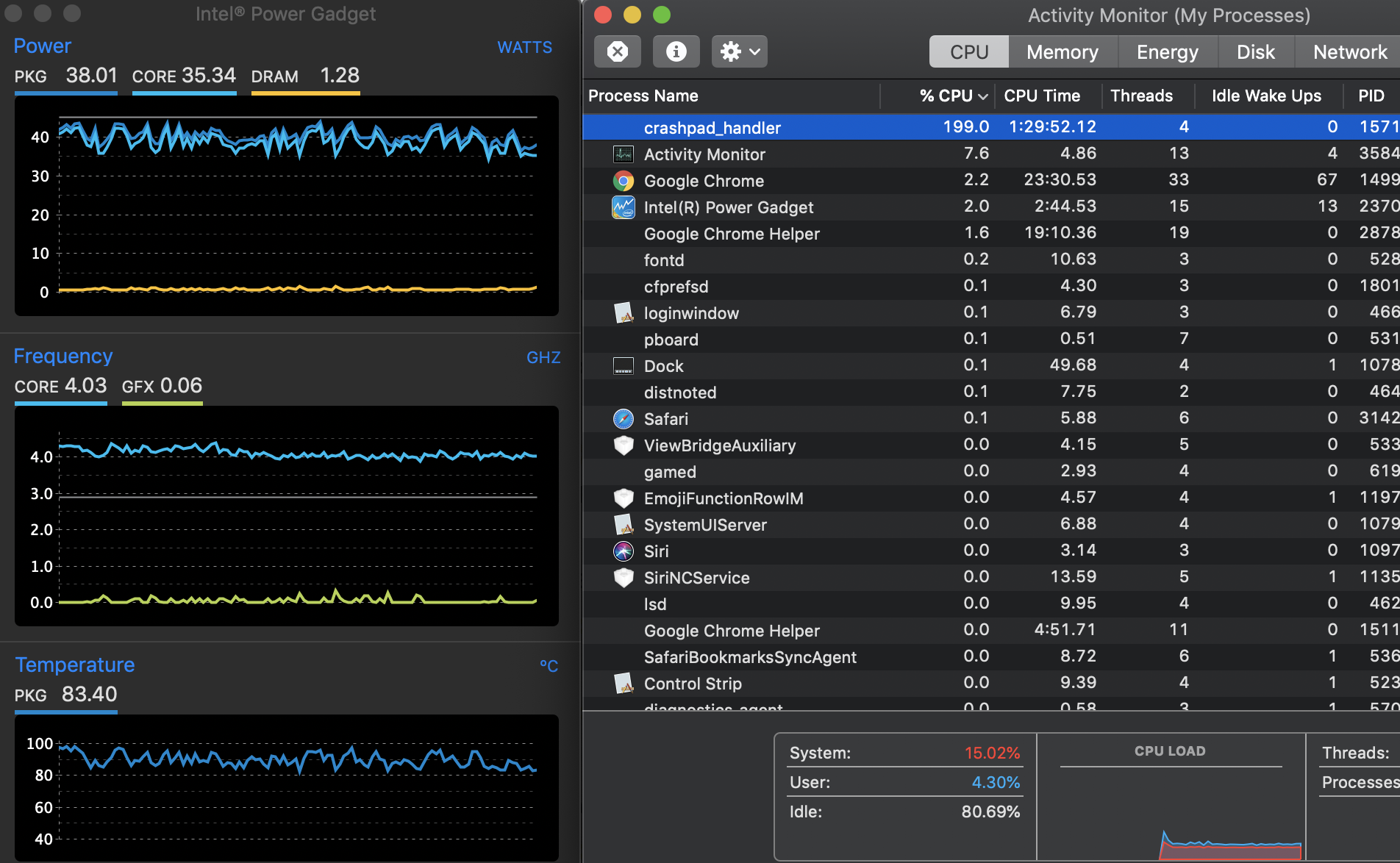Switch to the Energy tab

[1167, 52]
